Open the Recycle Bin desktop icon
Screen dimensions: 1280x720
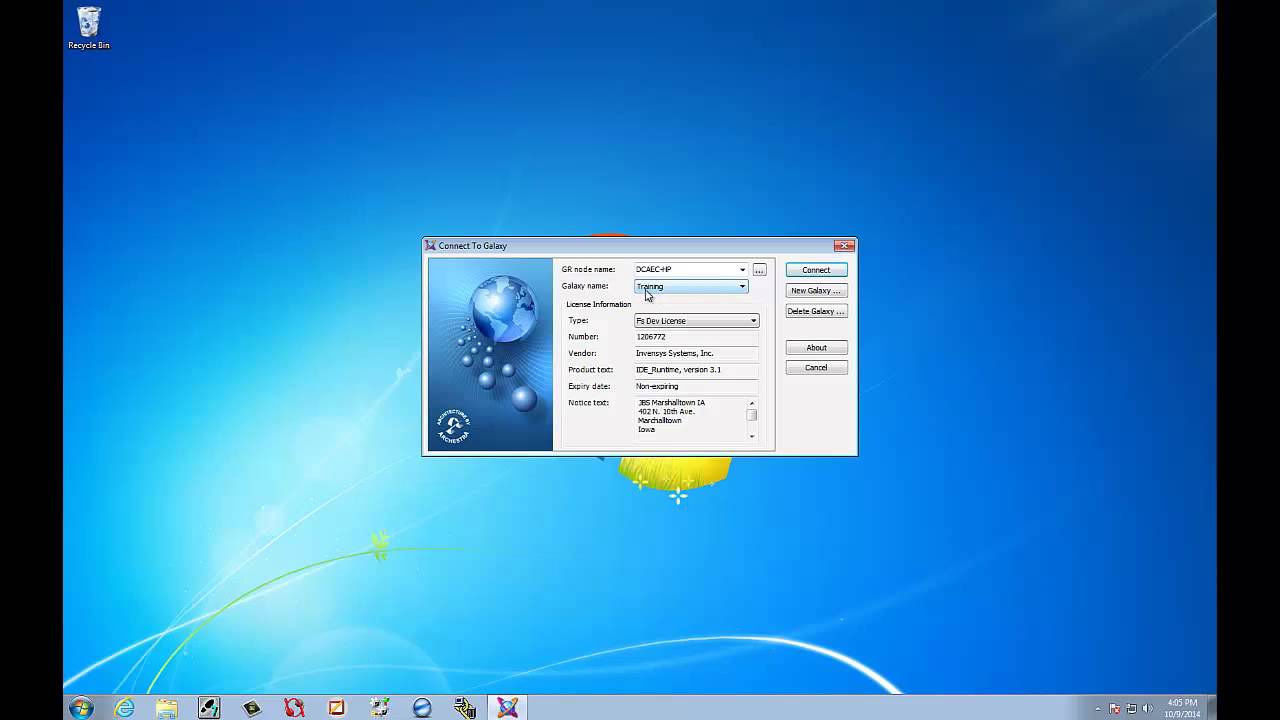(89, 28)
